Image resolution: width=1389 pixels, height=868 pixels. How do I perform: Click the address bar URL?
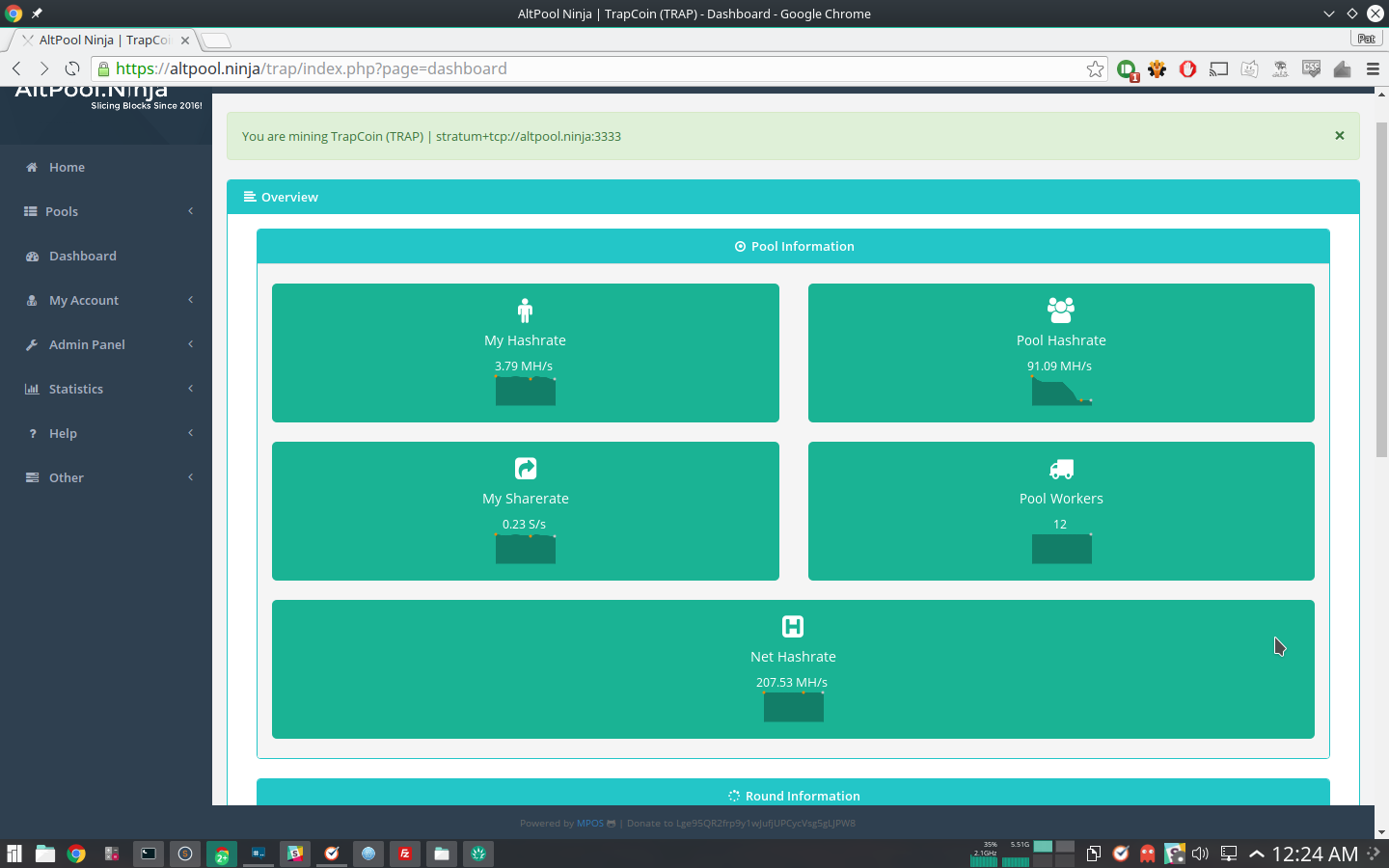[312, 68]
